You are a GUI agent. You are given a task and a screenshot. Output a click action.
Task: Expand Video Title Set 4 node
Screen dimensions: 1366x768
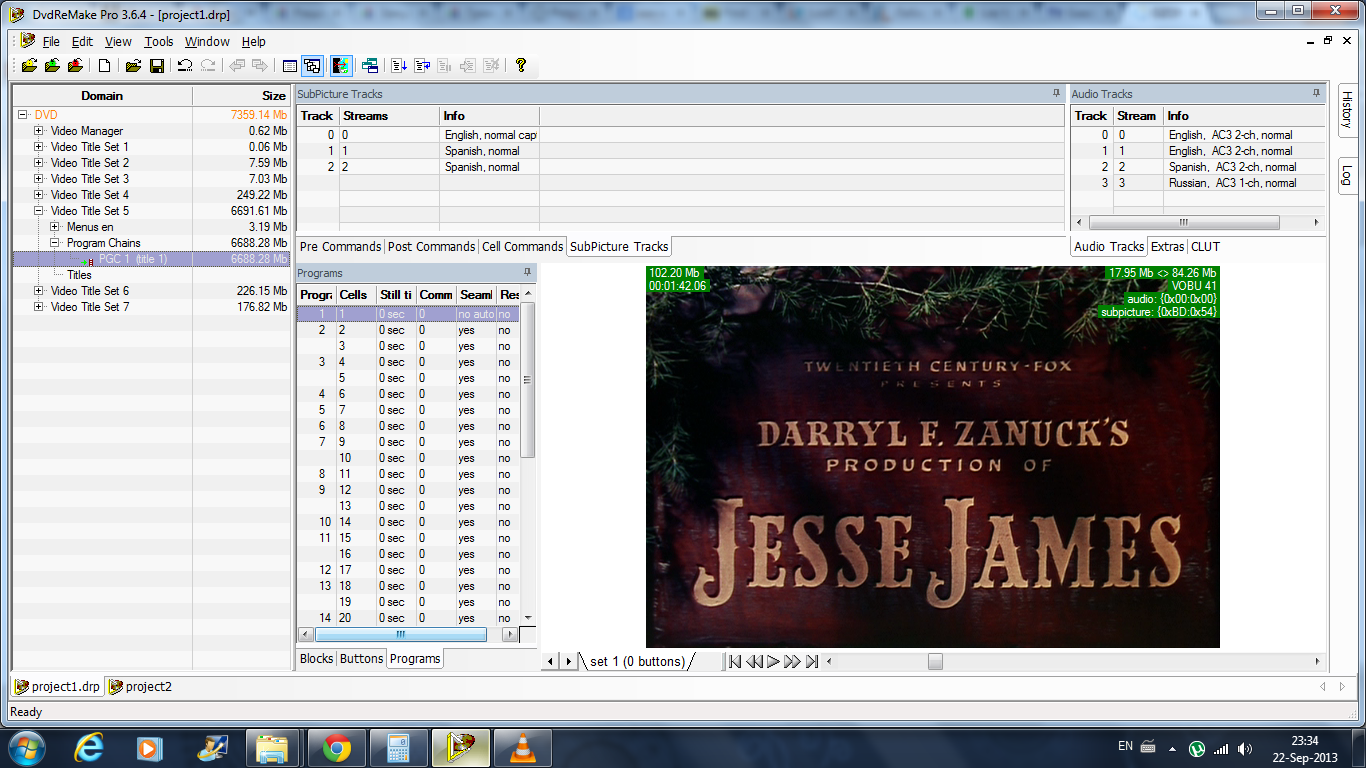point(39,195)
